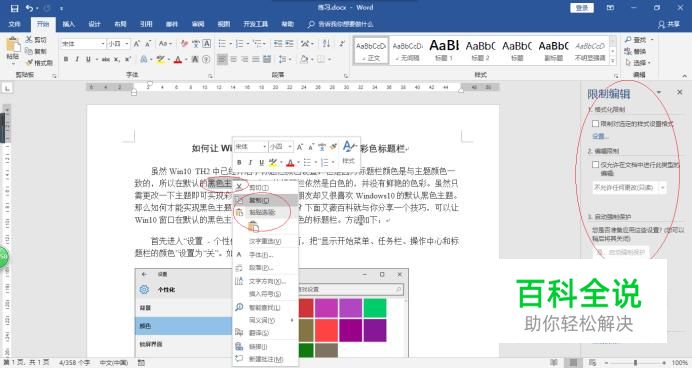Screen dimensions: 692x368
Task: Open font name dropdown on mini toolbar
Action: [x=265, y=146]
